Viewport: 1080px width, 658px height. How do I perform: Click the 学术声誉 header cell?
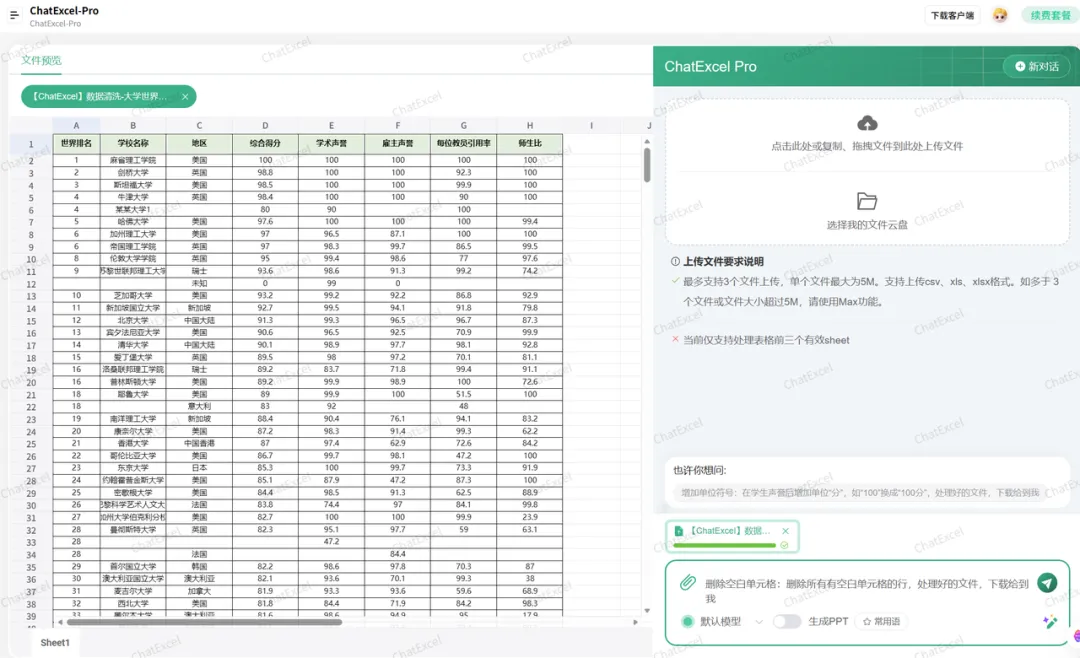coord(331,143)
